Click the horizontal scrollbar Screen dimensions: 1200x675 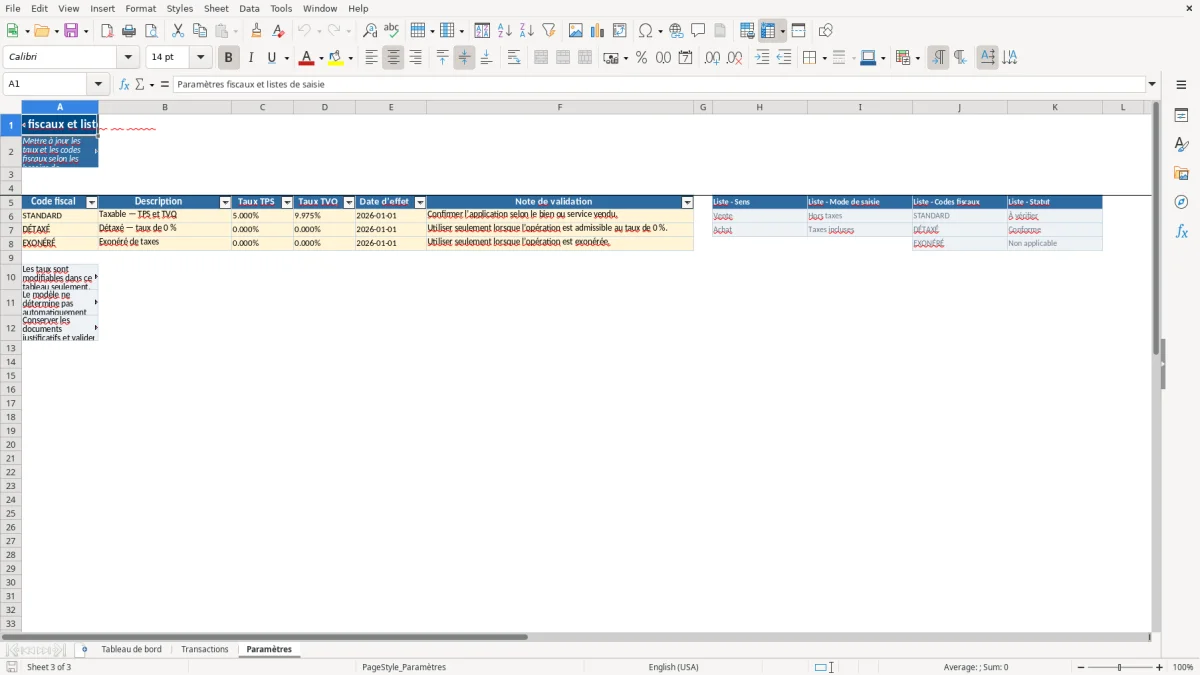[x=265, y=636]
